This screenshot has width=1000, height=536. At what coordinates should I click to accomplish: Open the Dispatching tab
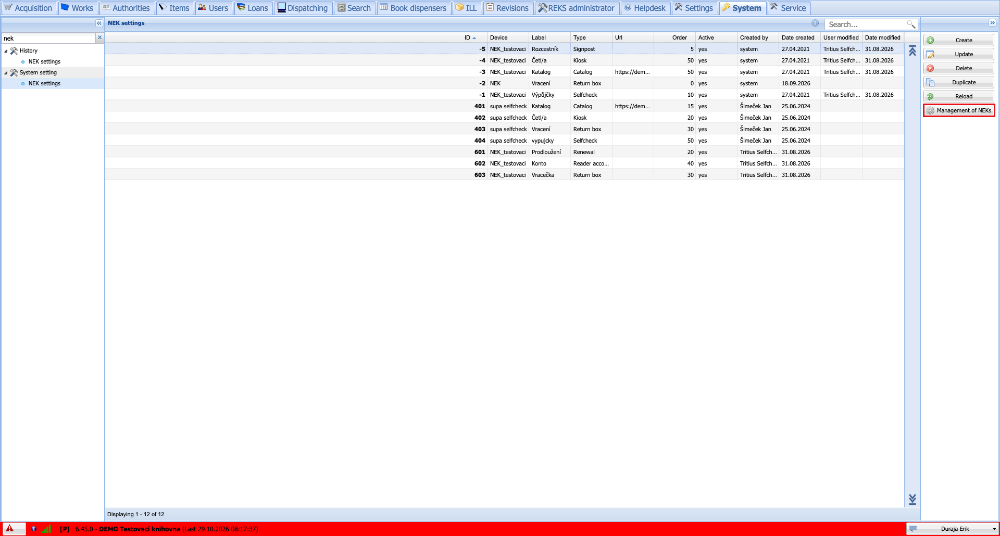tap(303, 8)
